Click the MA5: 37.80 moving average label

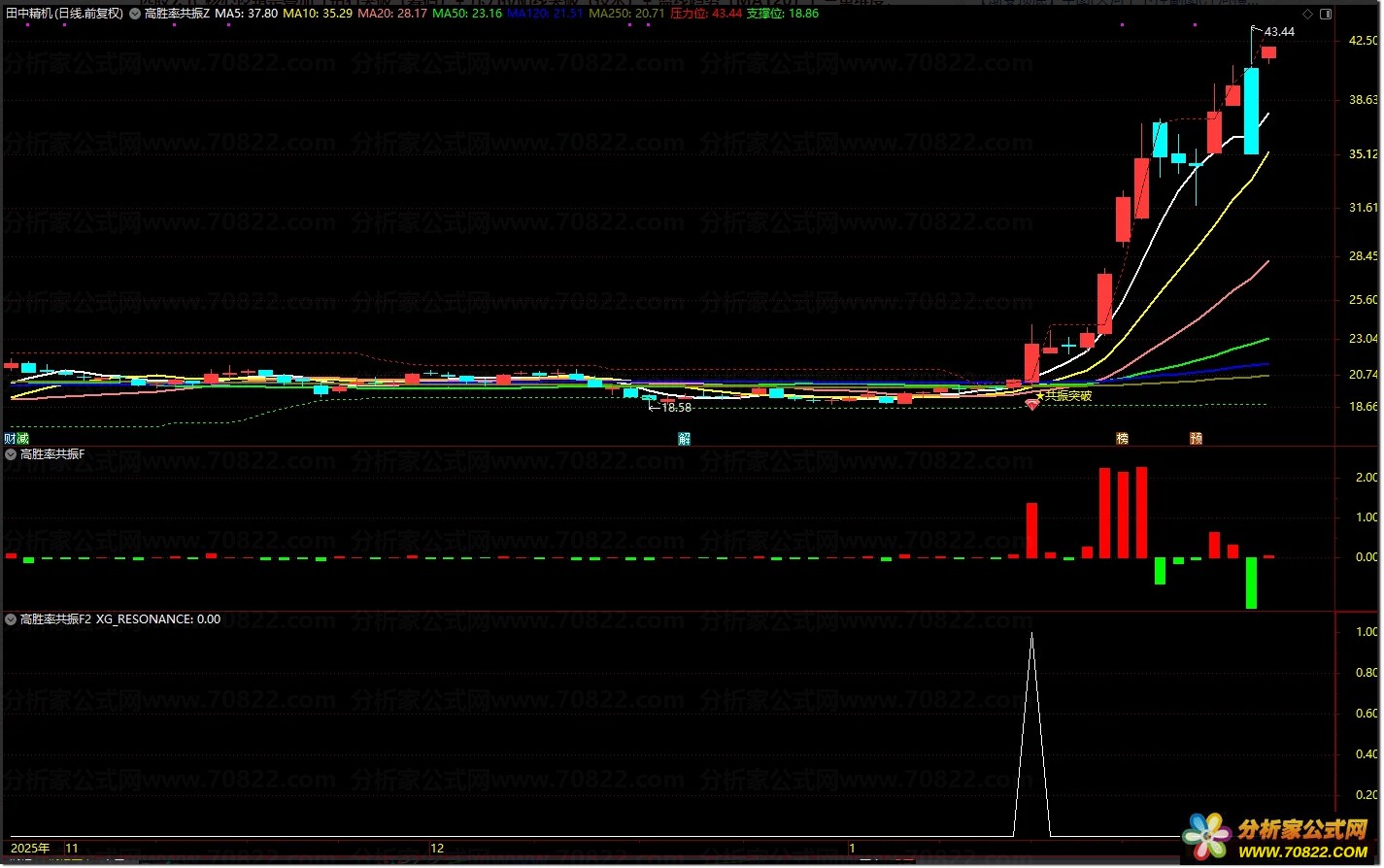pyautogui.click(x=247, y=14)
